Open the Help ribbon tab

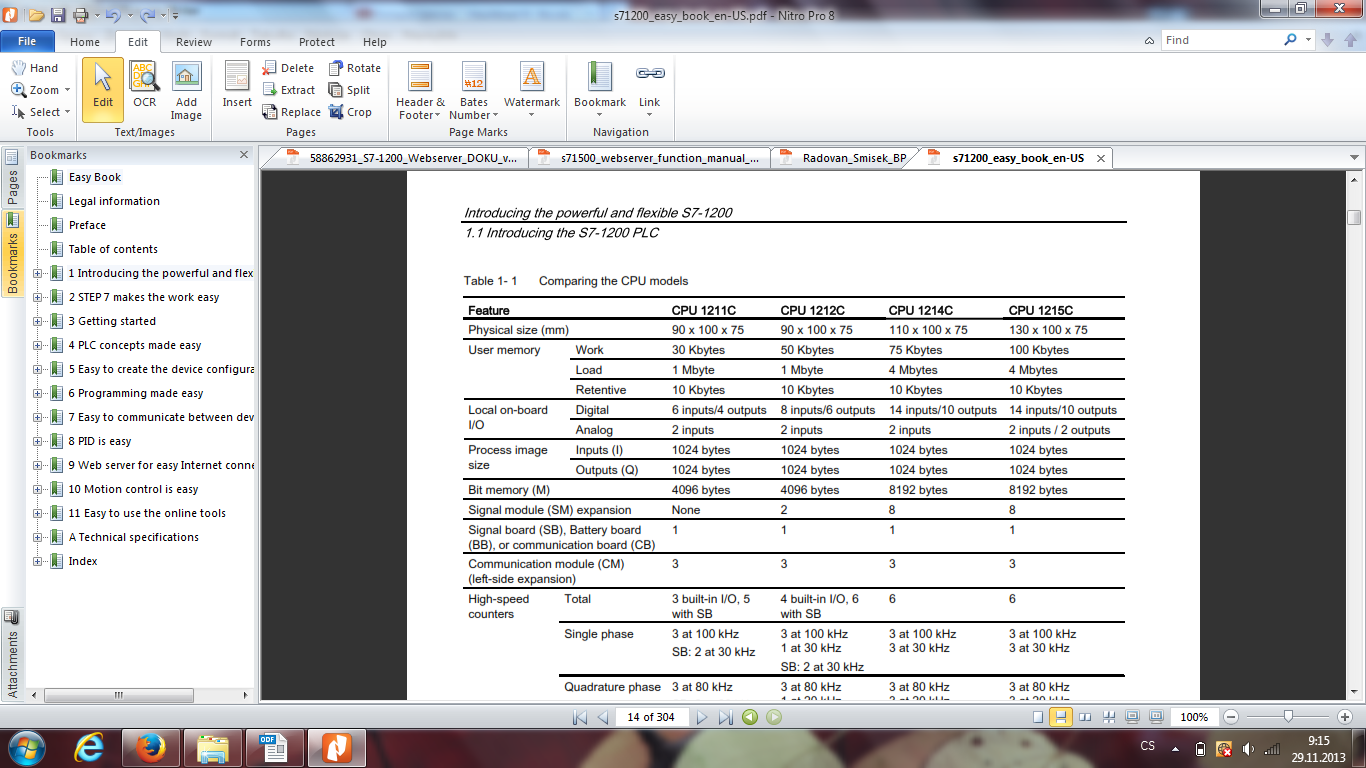click(375, 42)
